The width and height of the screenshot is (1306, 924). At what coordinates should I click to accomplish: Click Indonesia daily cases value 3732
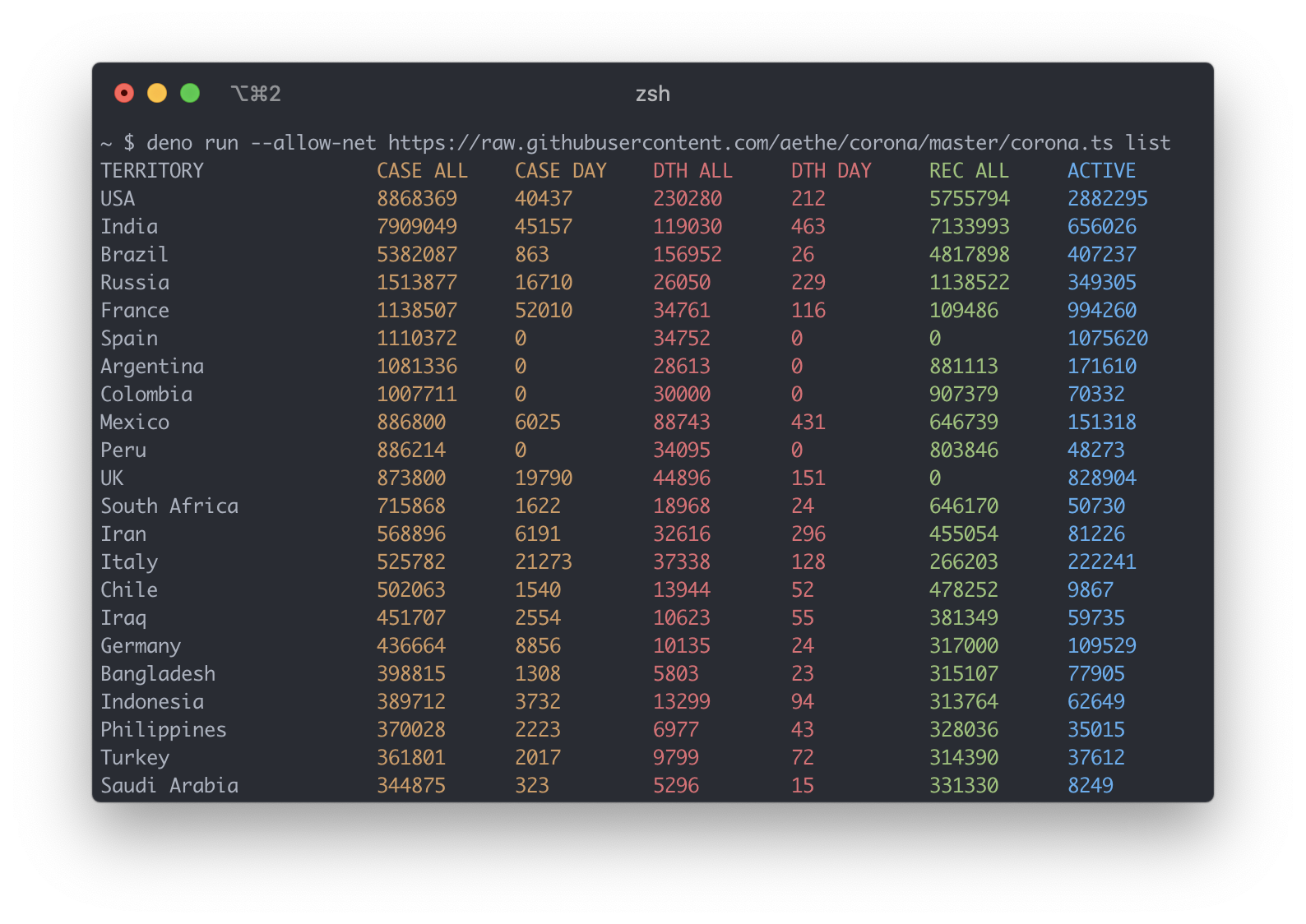pos(538,702)
